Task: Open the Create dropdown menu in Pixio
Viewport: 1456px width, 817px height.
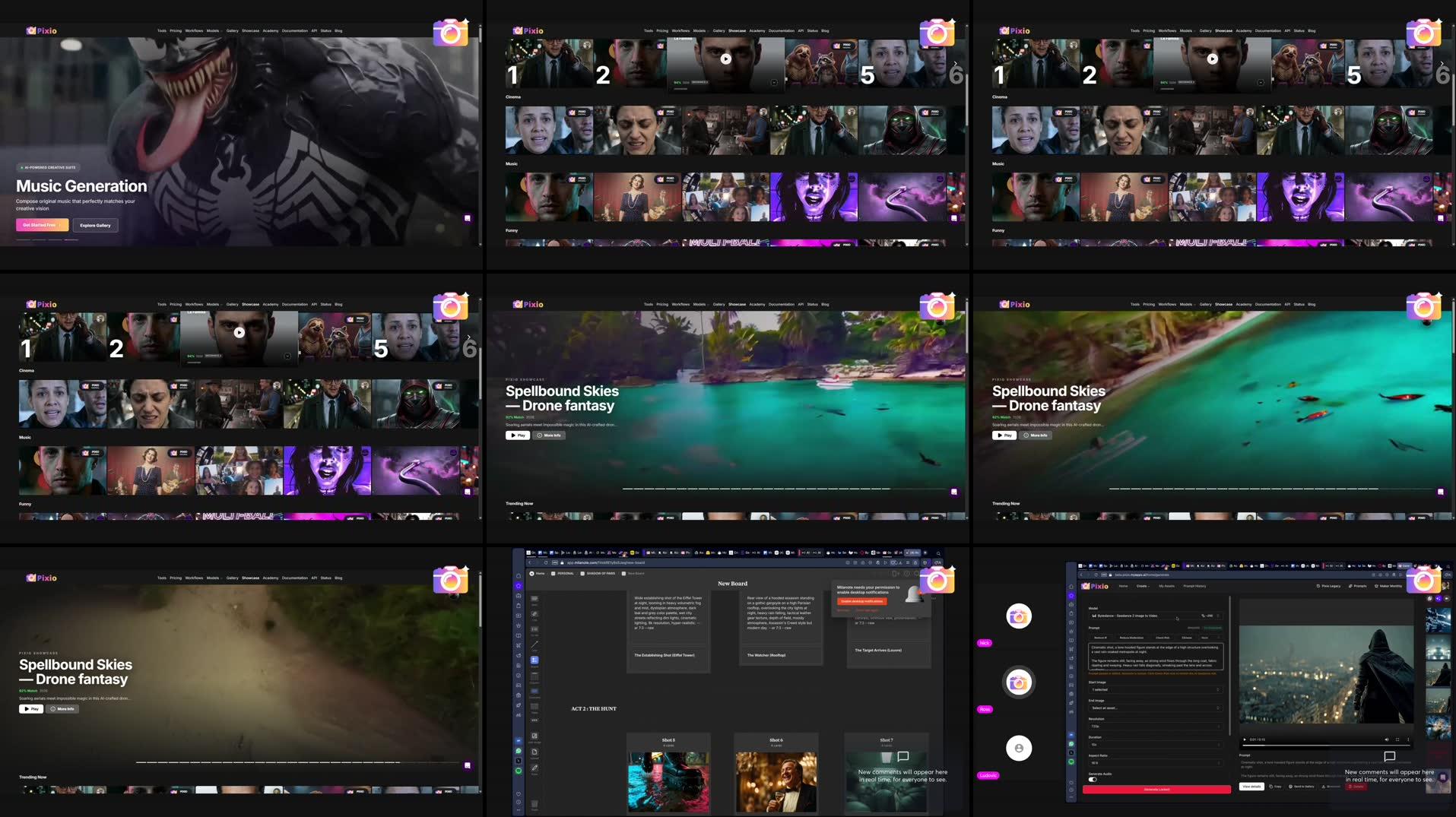Action: [1143, 586]
